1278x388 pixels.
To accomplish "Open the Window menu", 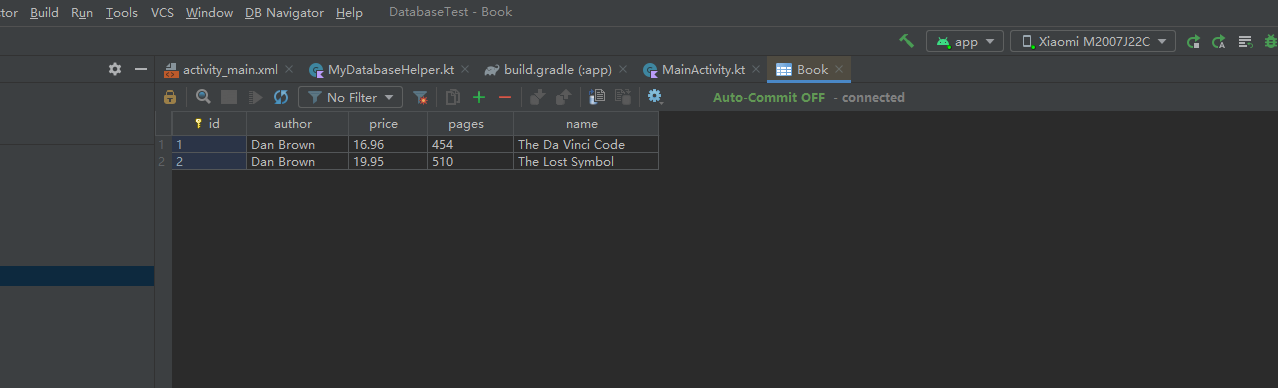I will tap(210, 13).
